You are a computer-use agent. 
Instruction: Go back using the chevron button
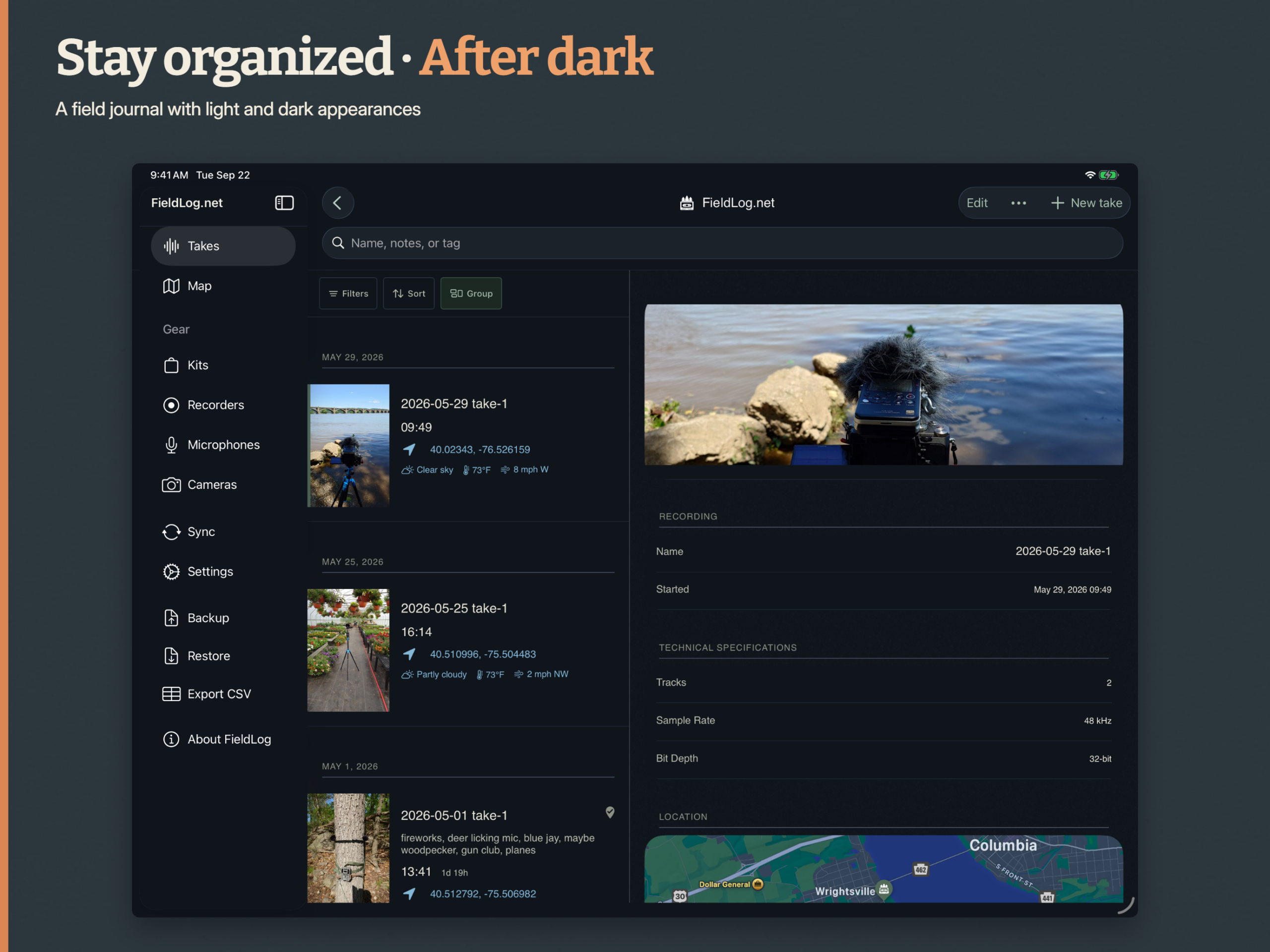[x=338, y=203]
